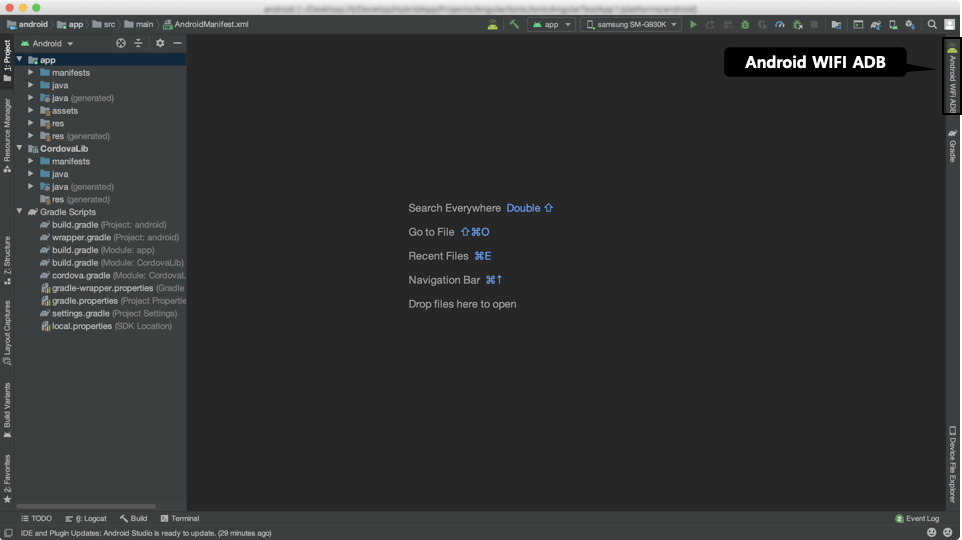Click the Search Everywhere magnifier icon

(932, 25)
